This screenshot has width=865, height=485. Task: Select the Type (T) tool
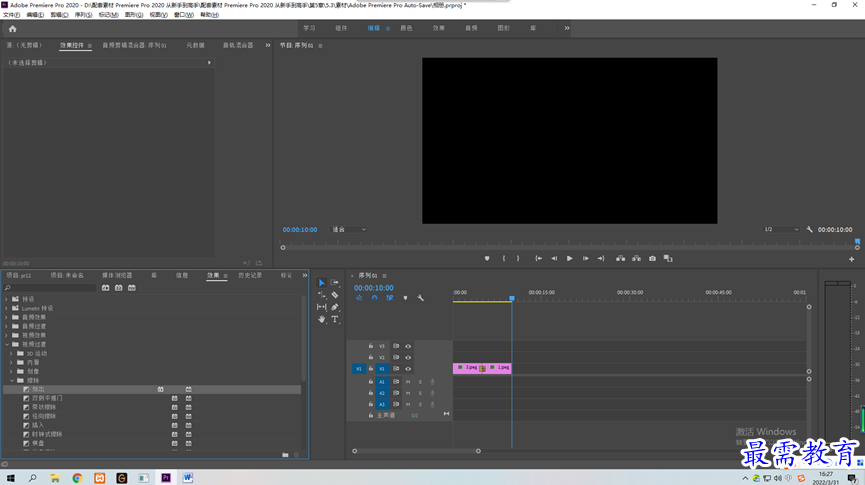pyautogui.click(x=335, y=319)
